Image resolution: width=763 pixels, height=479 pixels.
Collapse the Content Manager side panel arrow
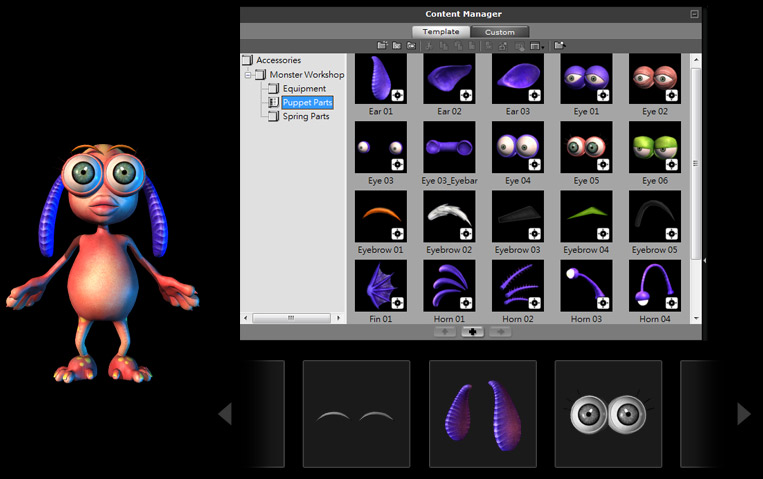(x=705, y=260)
